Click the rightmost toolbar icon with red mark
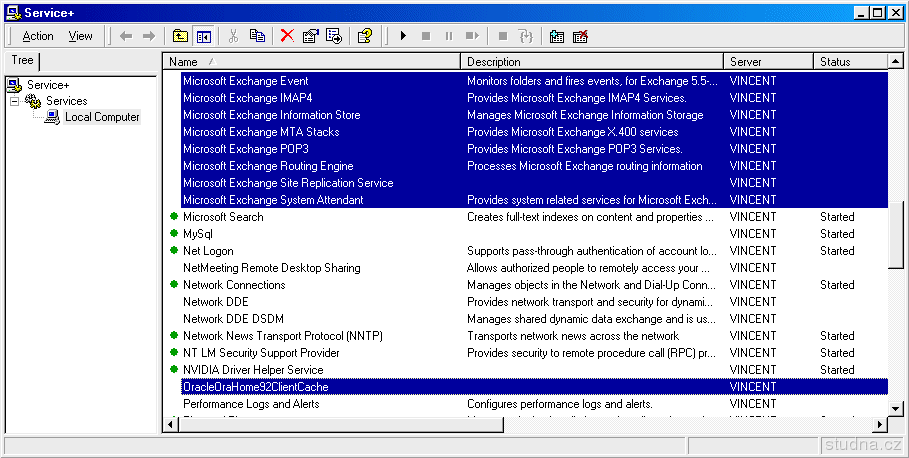This screenshot has width=909, height=458. 580,36
